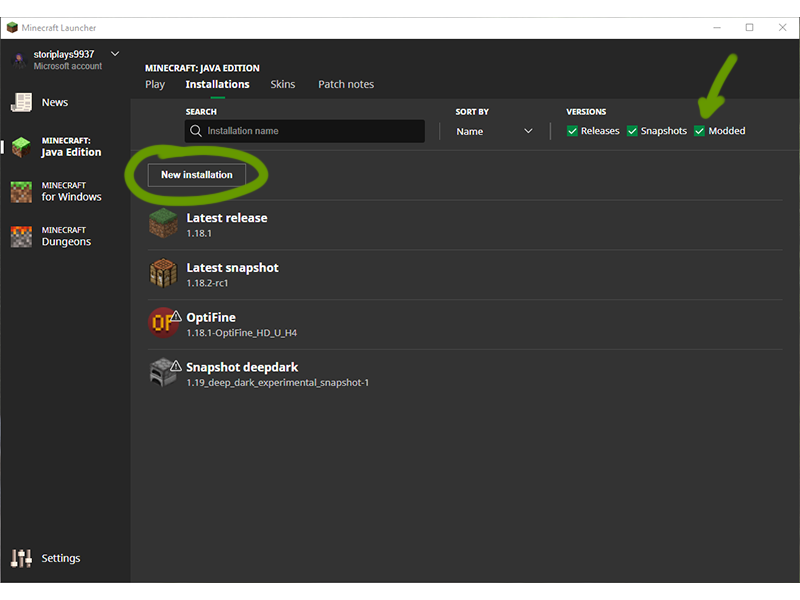Viewport: 800px width, 600px height.
Task: Click the Latest snapshot crafting table icon
Action: click(163, 274)
